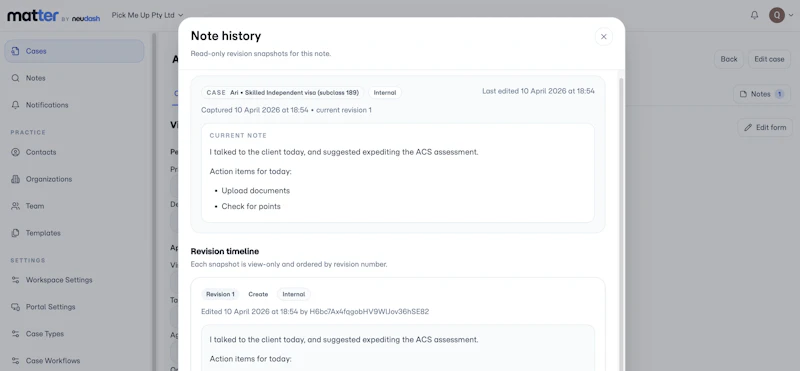Click the Notifications bell icon in sidebar

[x=15, y=105]
